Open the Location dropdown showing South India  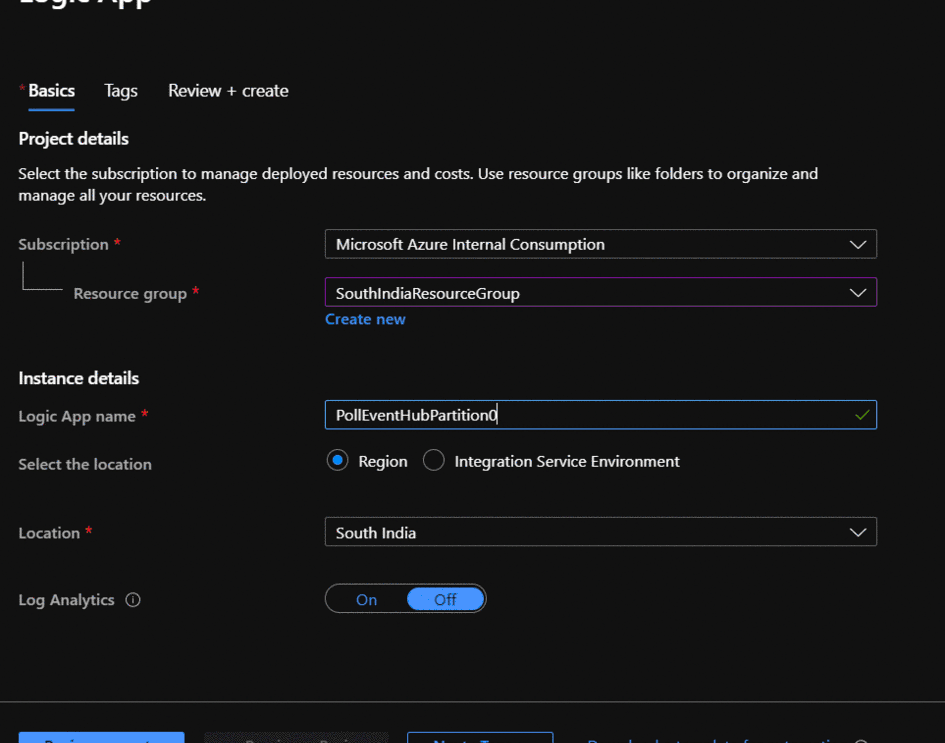click(600, 532)
